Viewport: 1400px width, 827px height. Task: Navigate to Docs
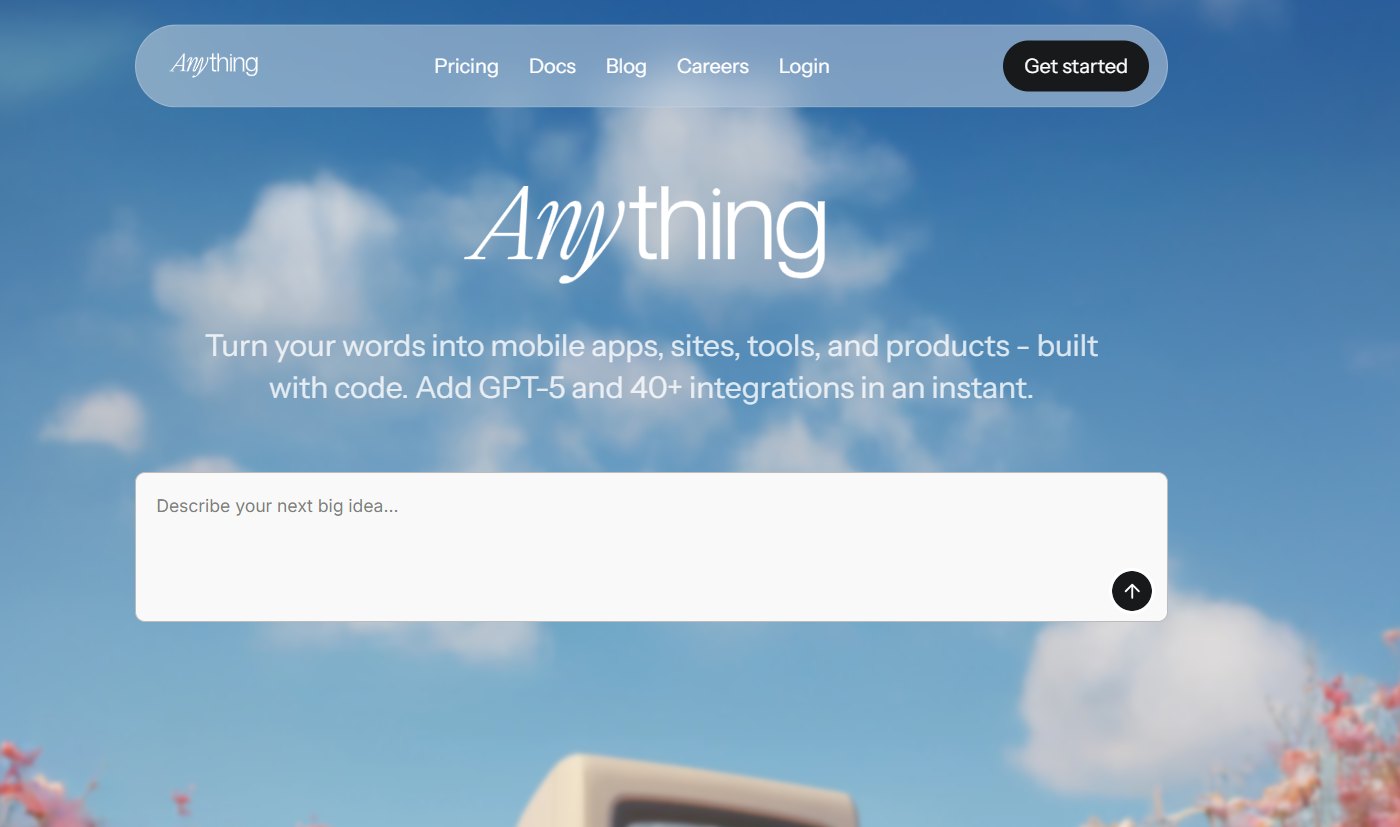(x=552, y=66)
